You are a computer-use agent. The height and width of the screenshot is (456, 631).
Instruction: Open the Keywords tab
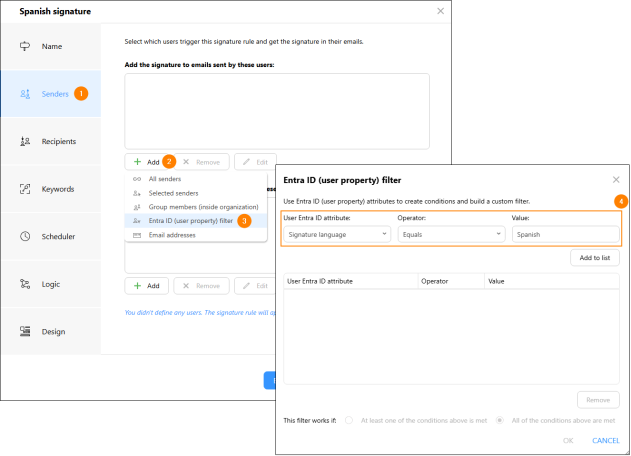pyautogui.click(x=51, y=189)
